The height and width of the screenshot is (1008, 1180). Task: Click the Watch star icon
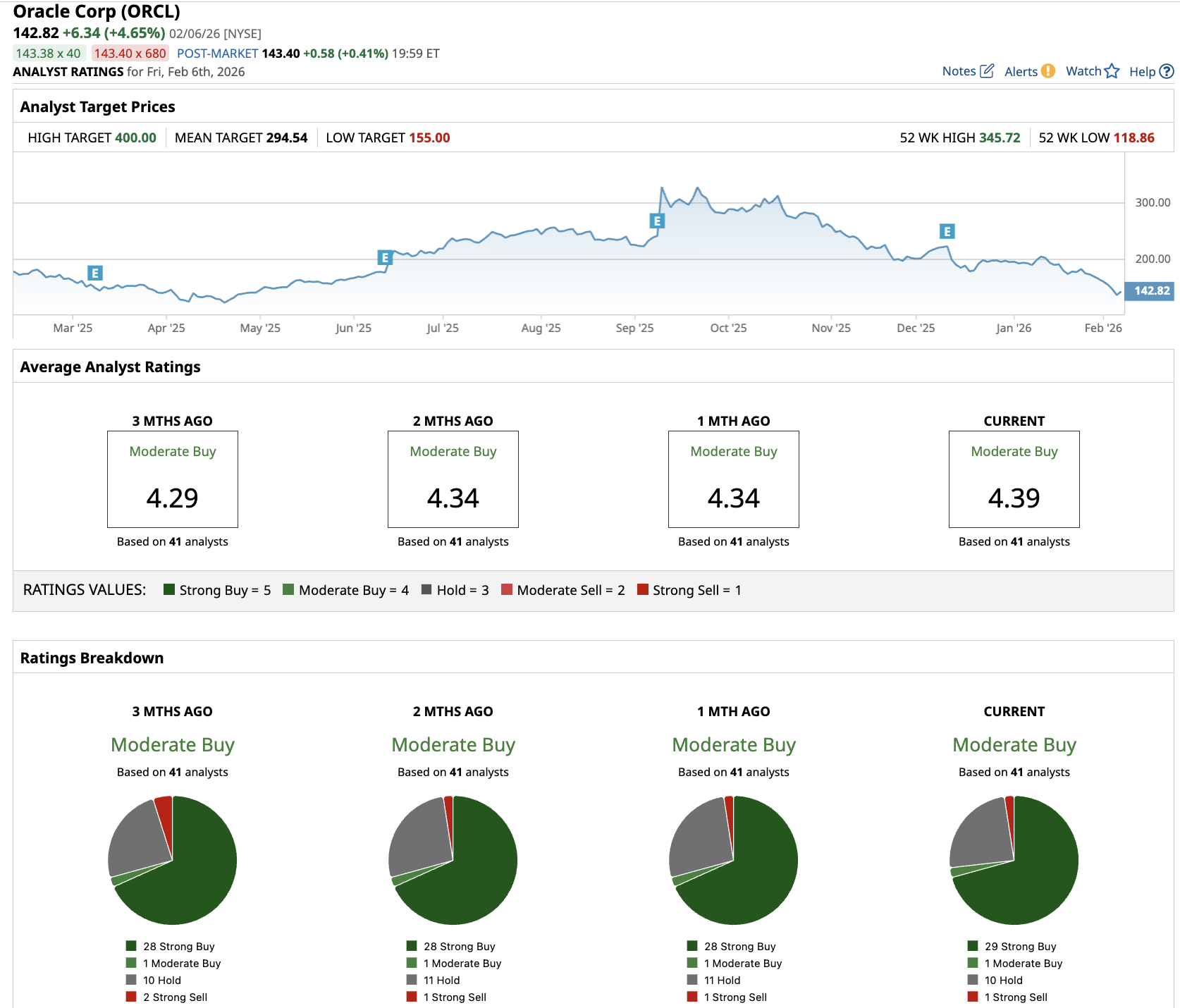1112,71
